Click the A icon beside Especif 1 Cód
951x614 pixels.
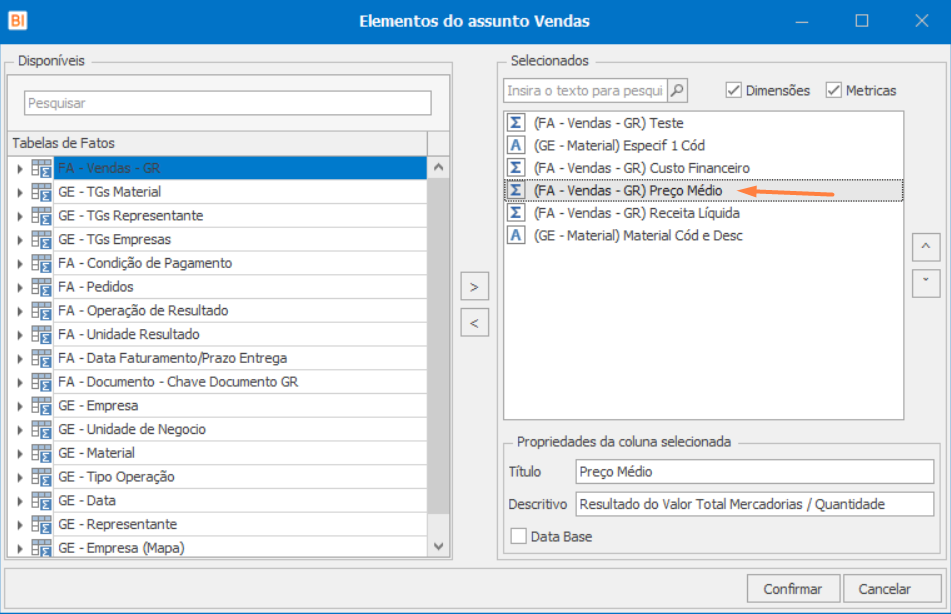pos(516,145)
